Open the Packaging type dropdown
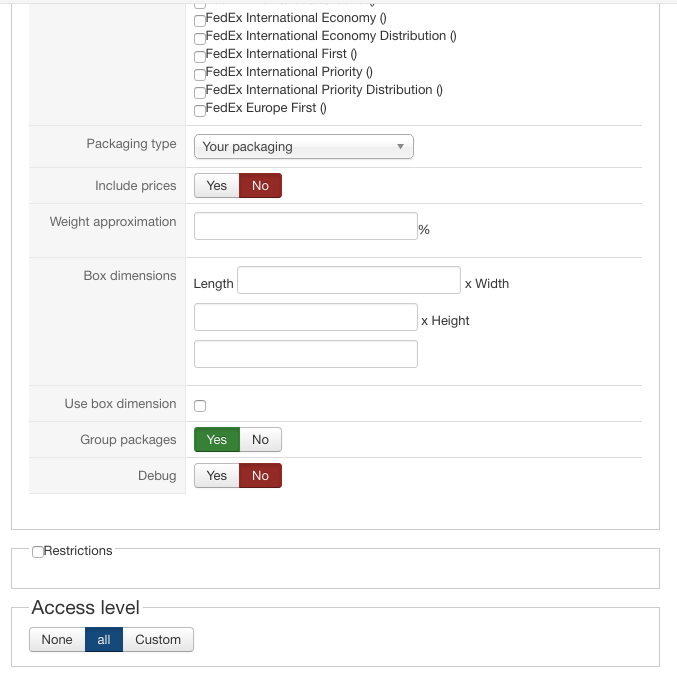 pyautogui.click(x=303, y=147)
